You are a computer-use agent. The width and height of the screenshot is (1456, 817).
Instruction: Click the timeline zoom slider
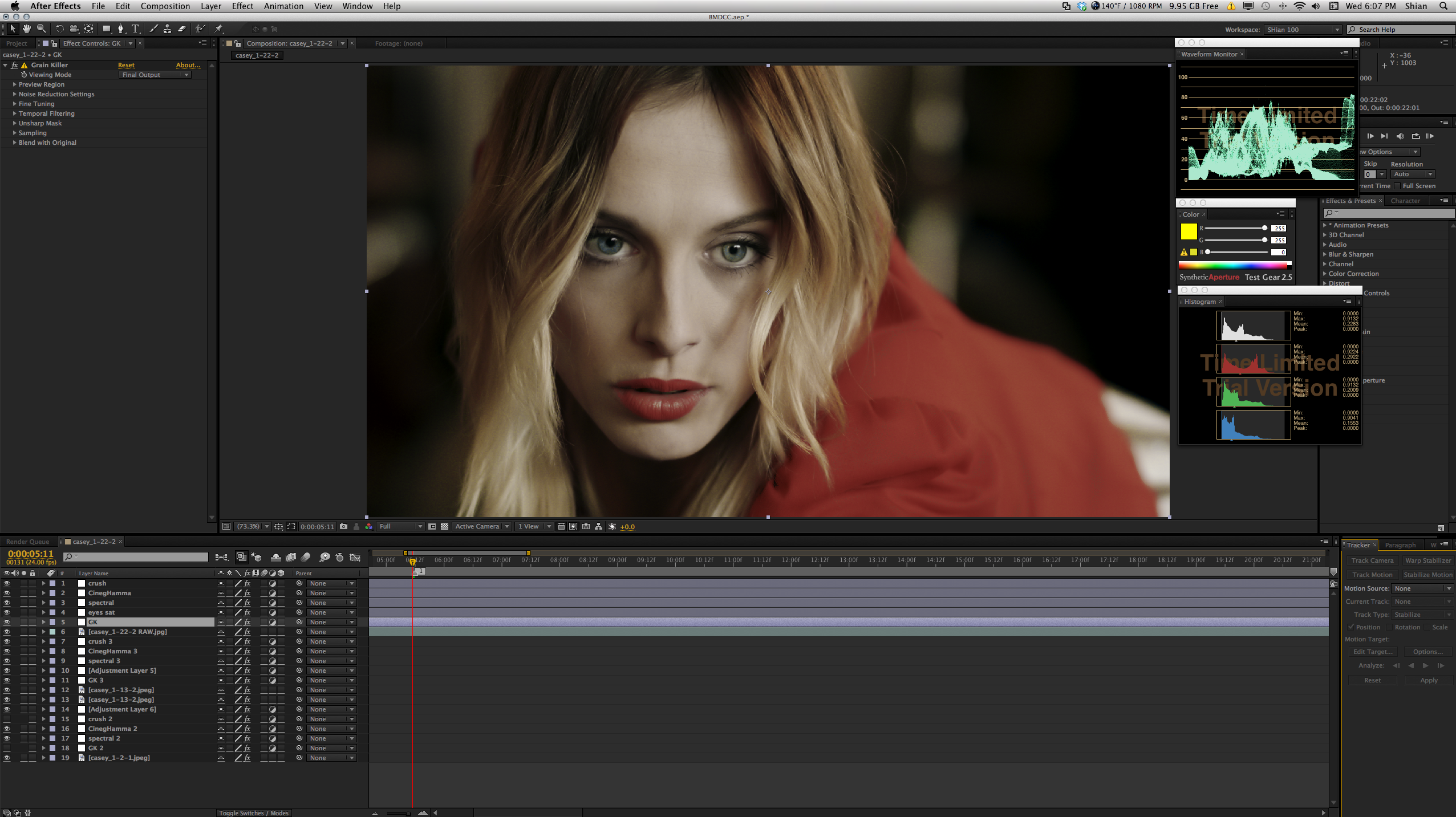coord(398,813)
